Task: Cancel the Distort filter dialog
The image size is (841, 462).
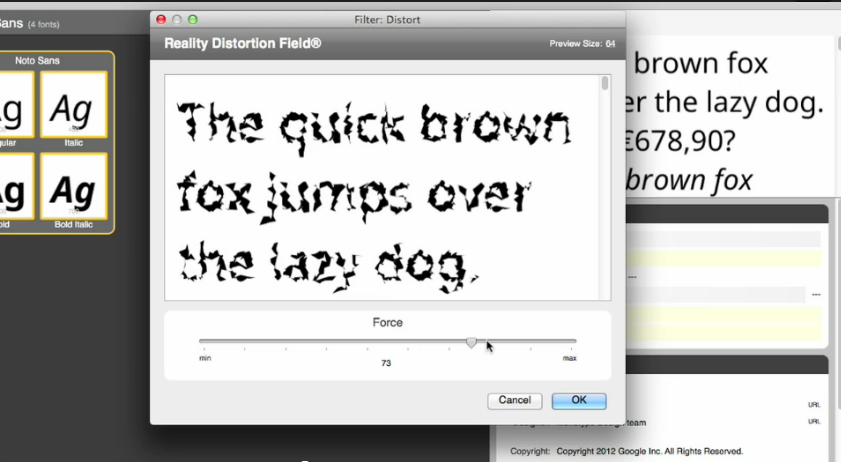Action: 514,400
